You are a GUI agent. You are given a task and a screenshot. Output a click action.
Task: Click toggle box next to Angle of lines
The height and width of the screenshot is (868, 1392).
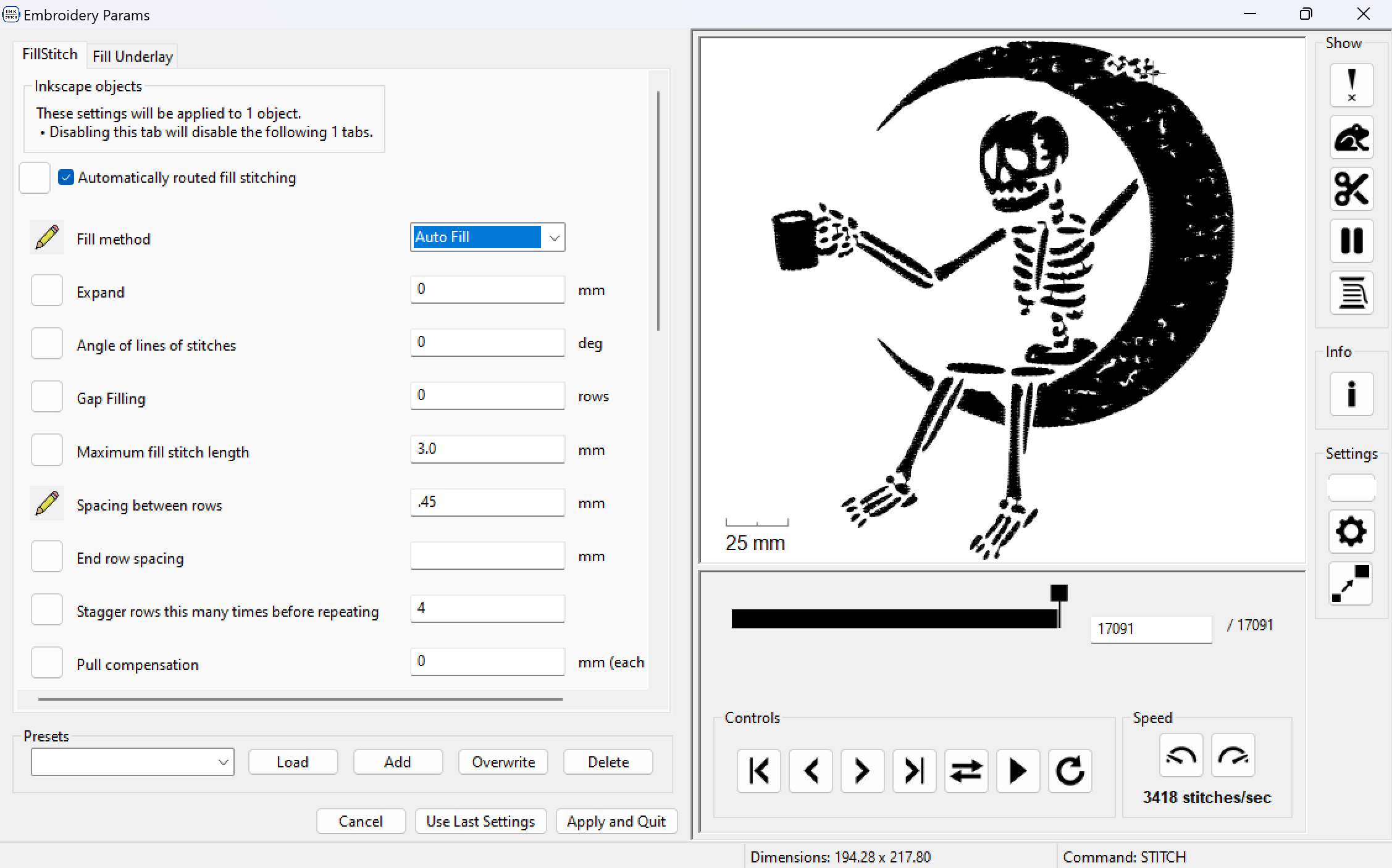(47, 344)
